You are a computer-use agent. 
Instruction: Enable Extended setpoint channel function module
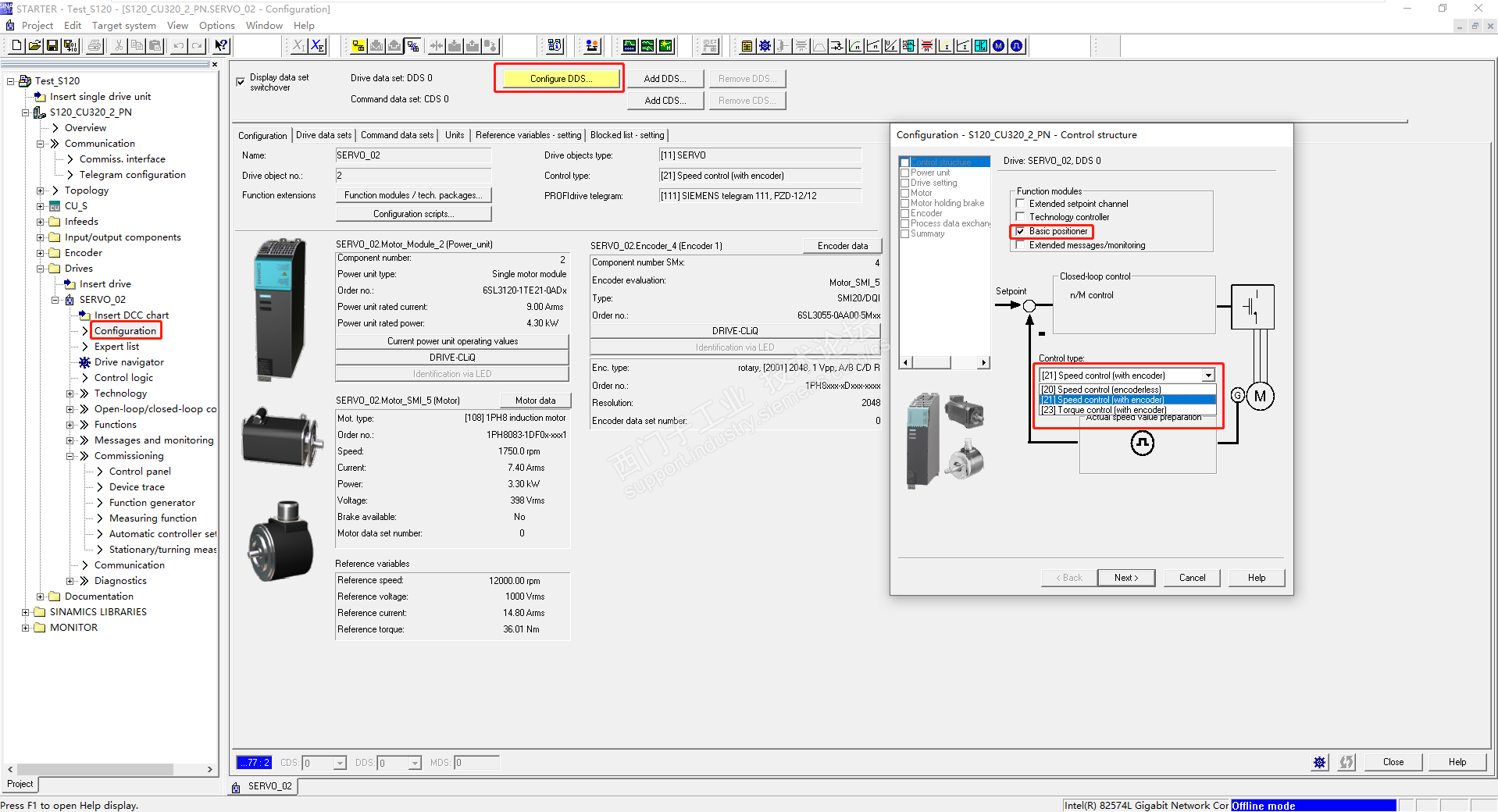tap(1020, 204)
